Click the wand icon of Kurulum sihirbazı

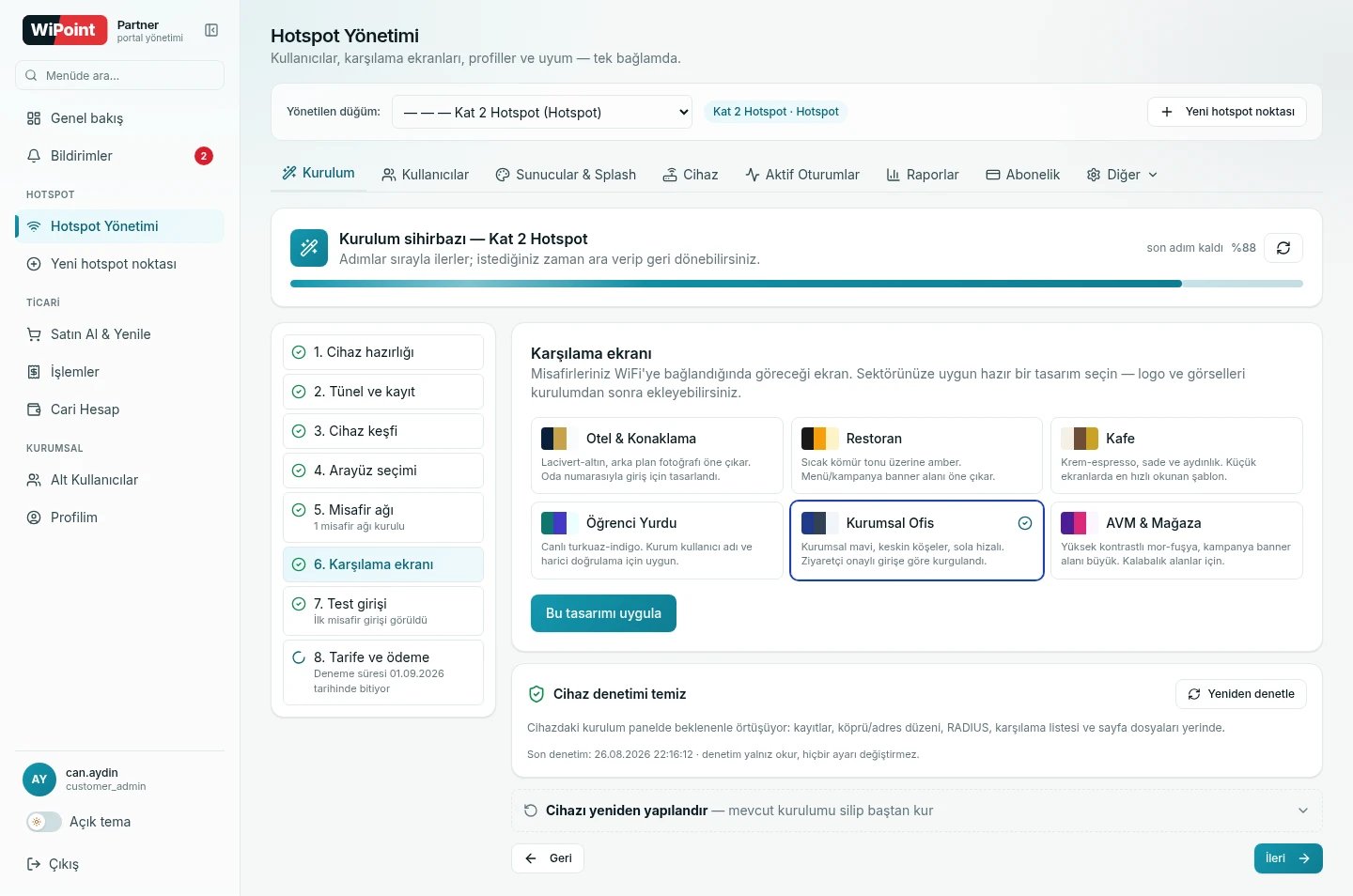pyautogui.click(x=309, y=248)
